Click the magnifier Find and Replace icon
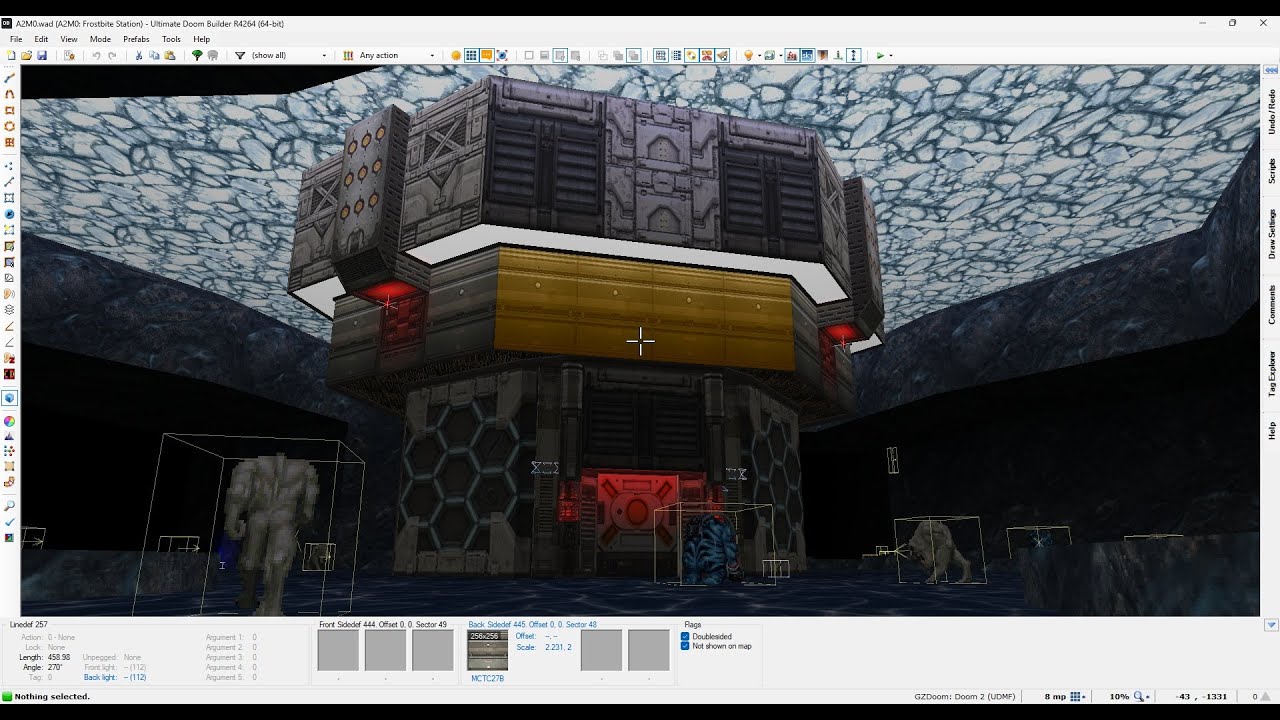 coord(10,506)
